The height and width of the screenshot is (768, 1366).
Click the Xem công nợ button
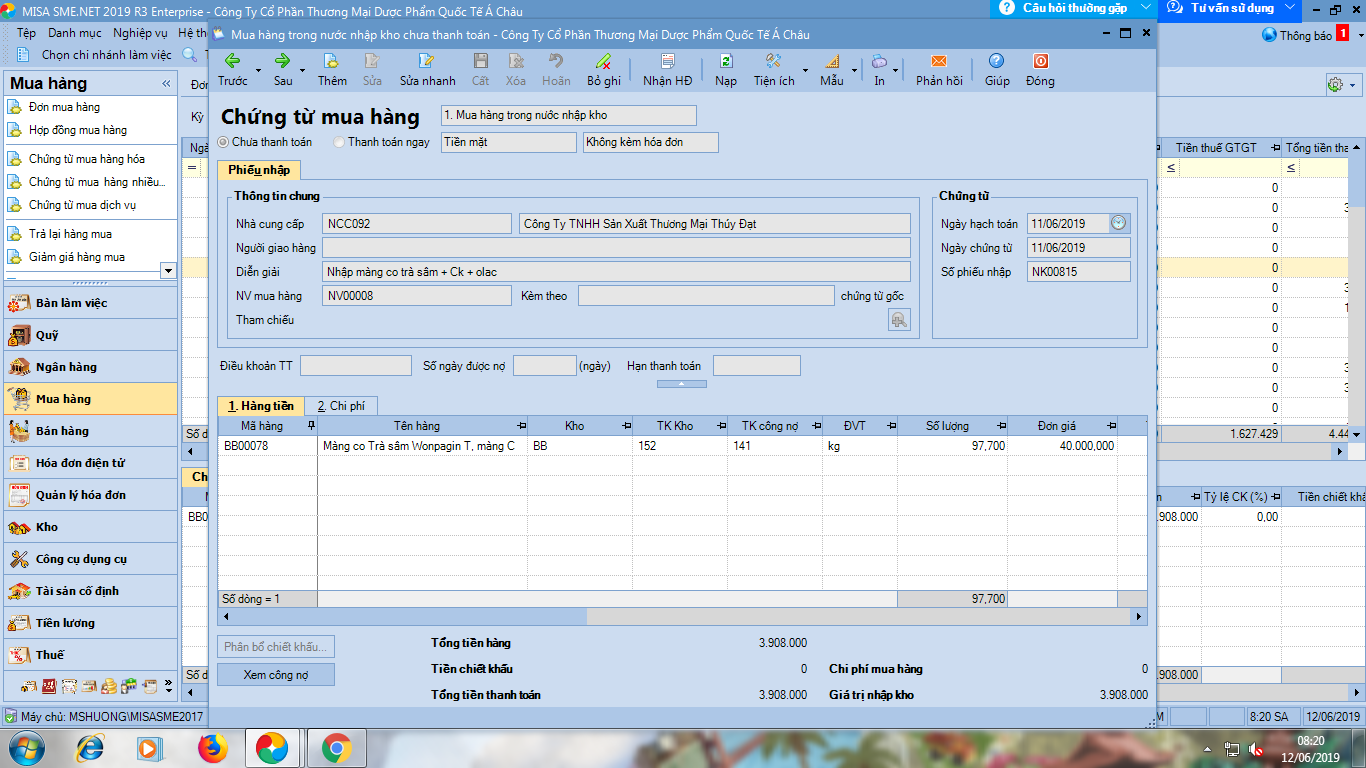(x=276, y=675)
